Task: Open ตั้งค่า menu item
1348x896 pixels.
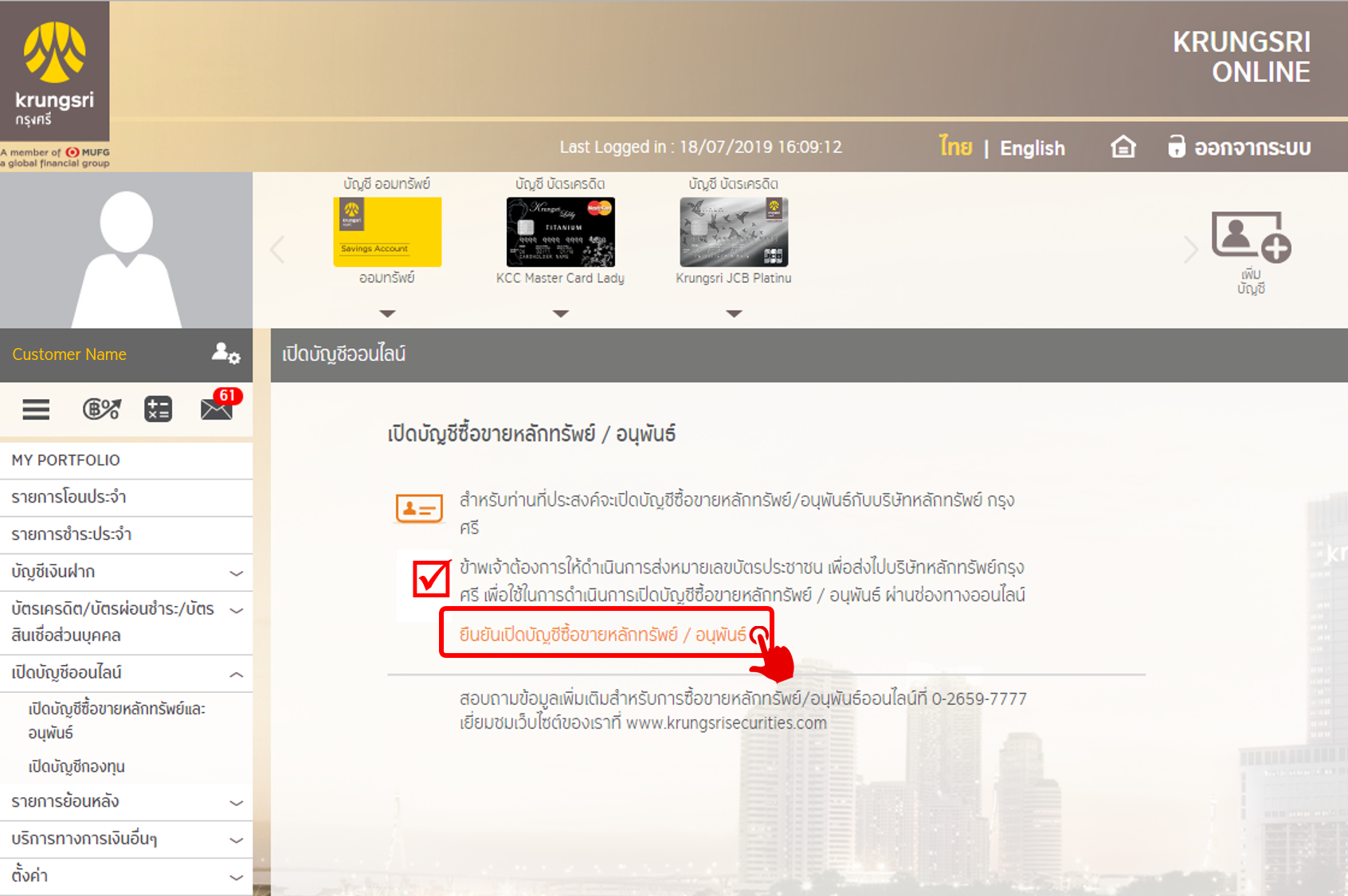Action: (126, 877)
